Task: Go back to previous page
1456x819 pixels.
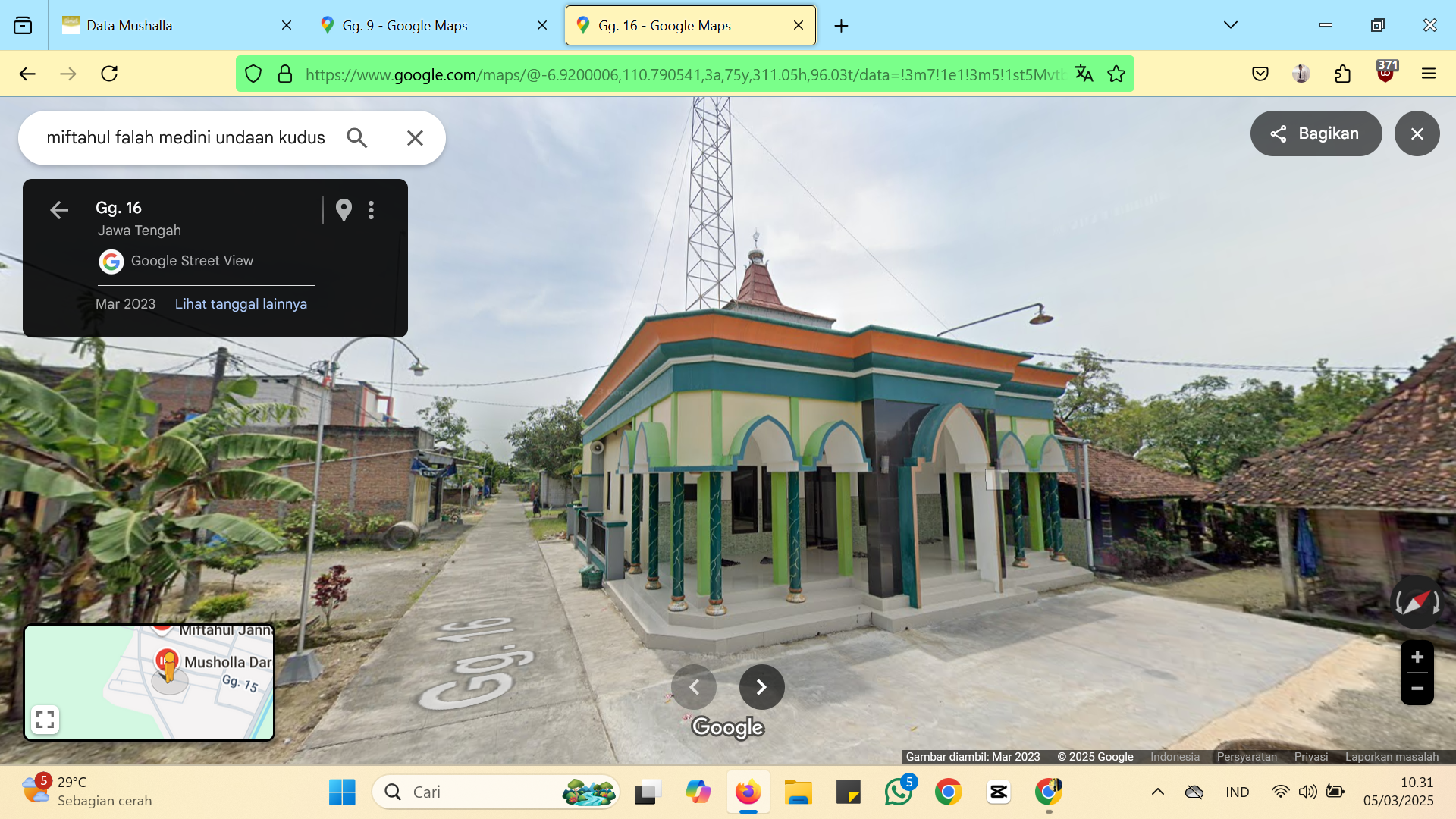Action: 27,74
